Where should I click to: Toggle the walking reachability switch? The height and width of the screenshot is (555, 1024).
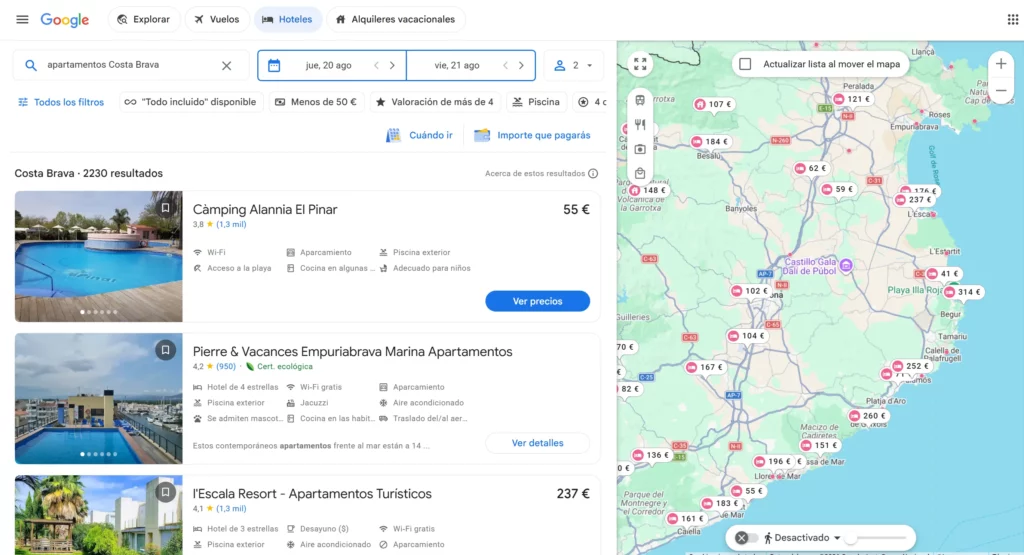tap(746, 538)
